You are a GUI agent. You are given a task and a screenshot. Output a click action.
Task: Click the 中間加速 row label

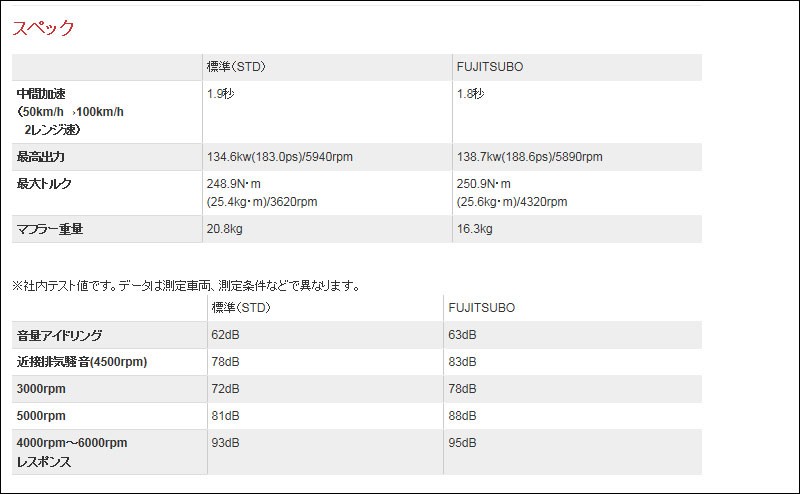click(42, 93)
